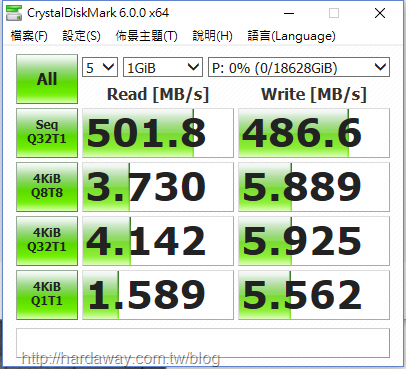Click the Read [MB/s] column header

[x=158, y=94]
